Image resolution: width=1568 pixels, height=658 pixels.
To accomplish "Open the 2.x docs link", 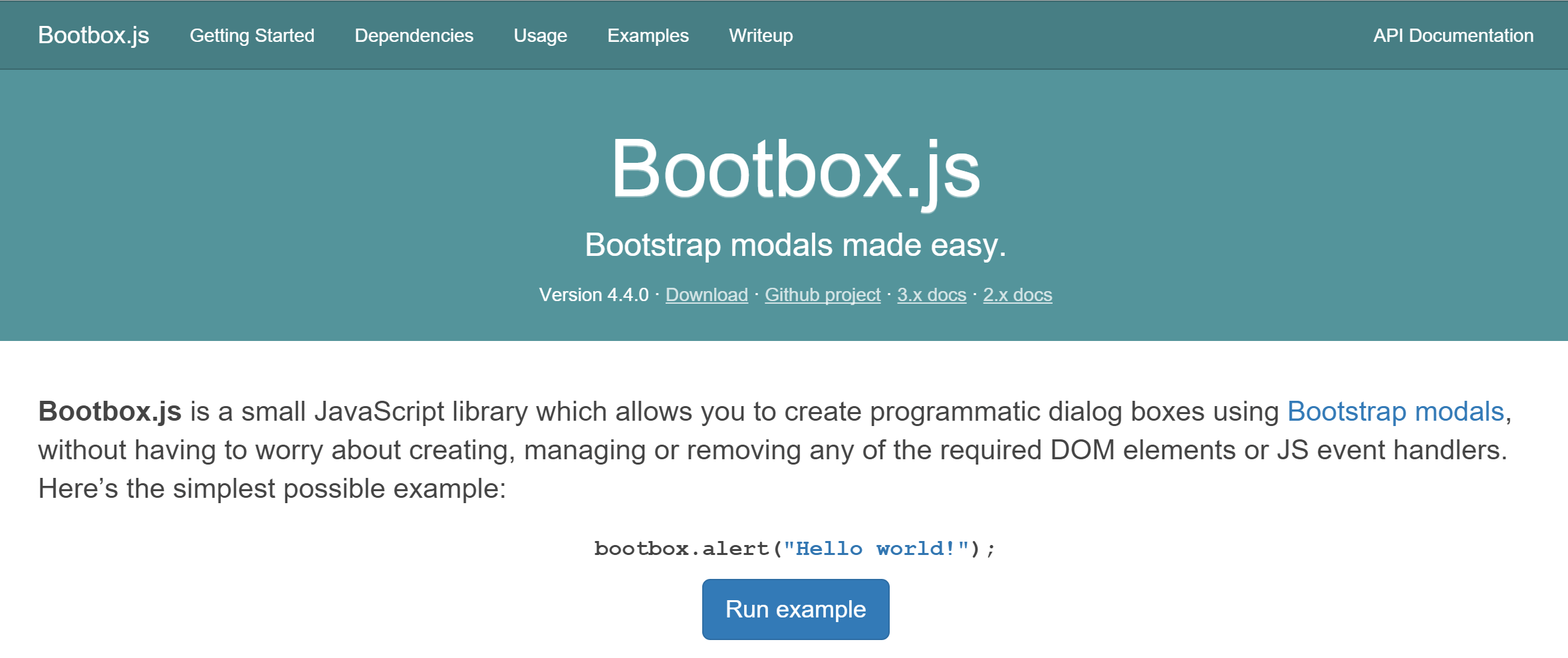I will [x=1017, y=294].
